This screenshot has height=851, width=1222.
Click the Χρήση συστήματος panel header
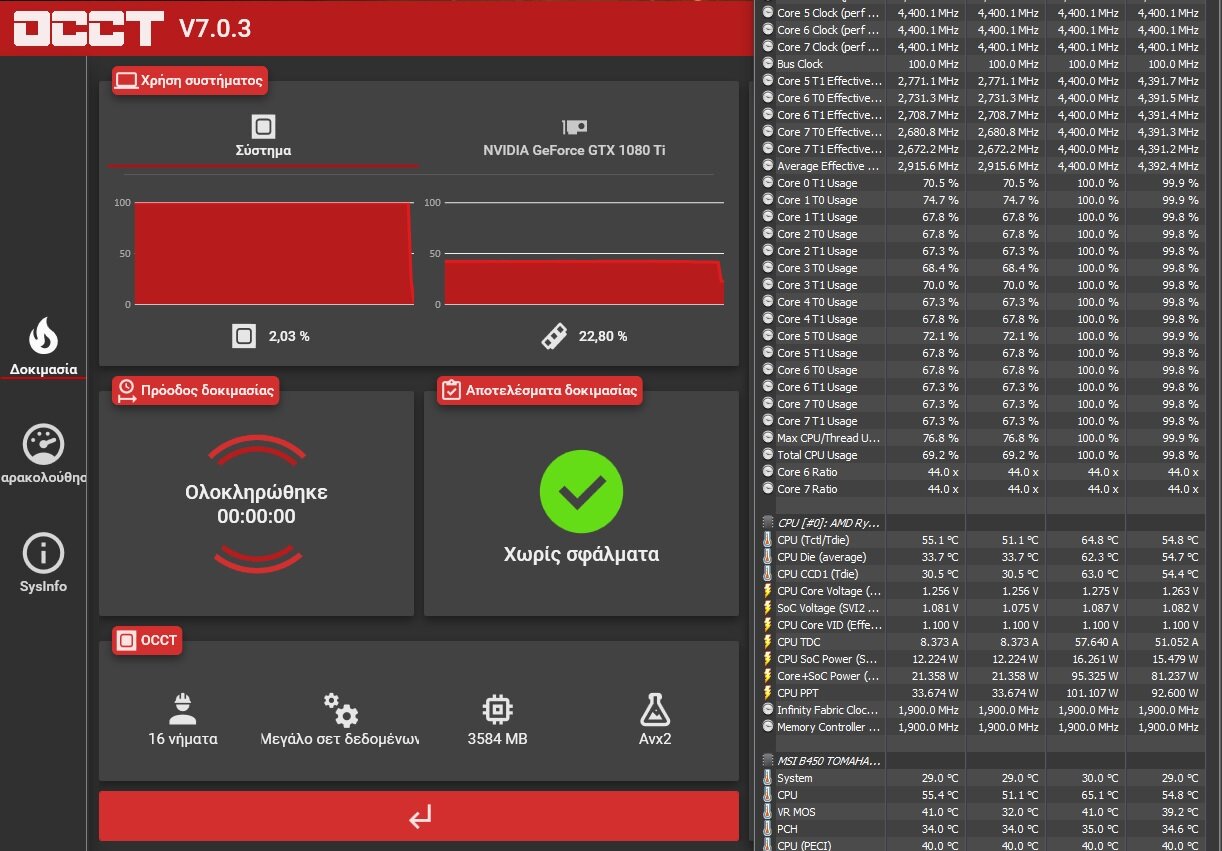188,81
